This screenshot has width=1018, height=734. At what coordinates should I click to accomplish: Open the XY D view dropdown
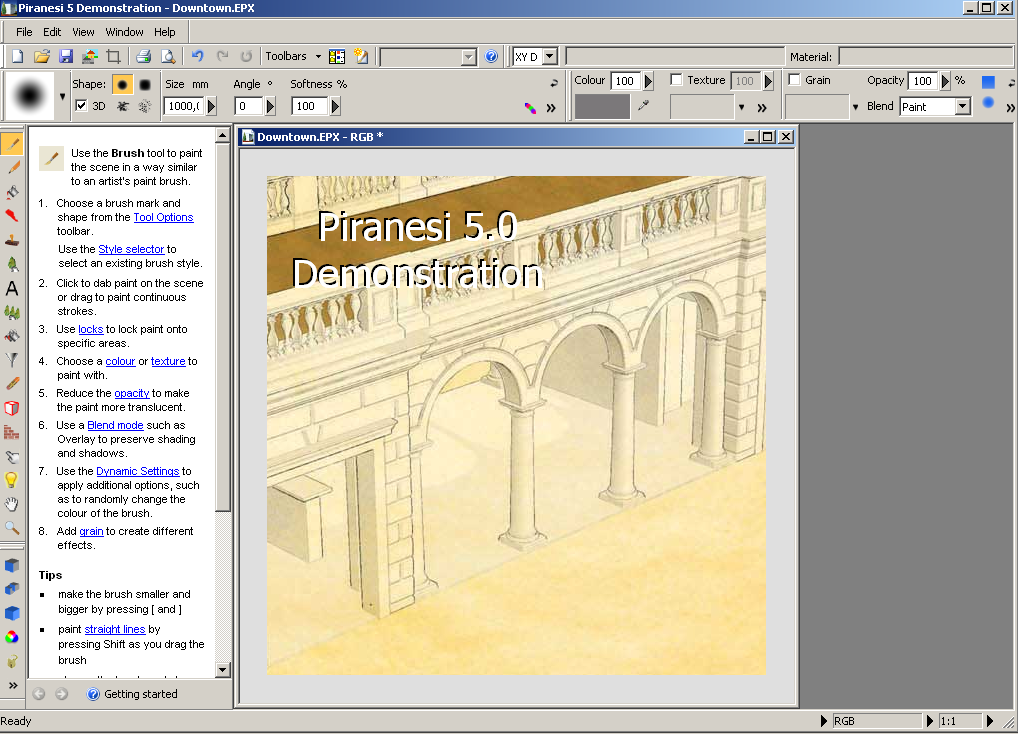(550, 56)
